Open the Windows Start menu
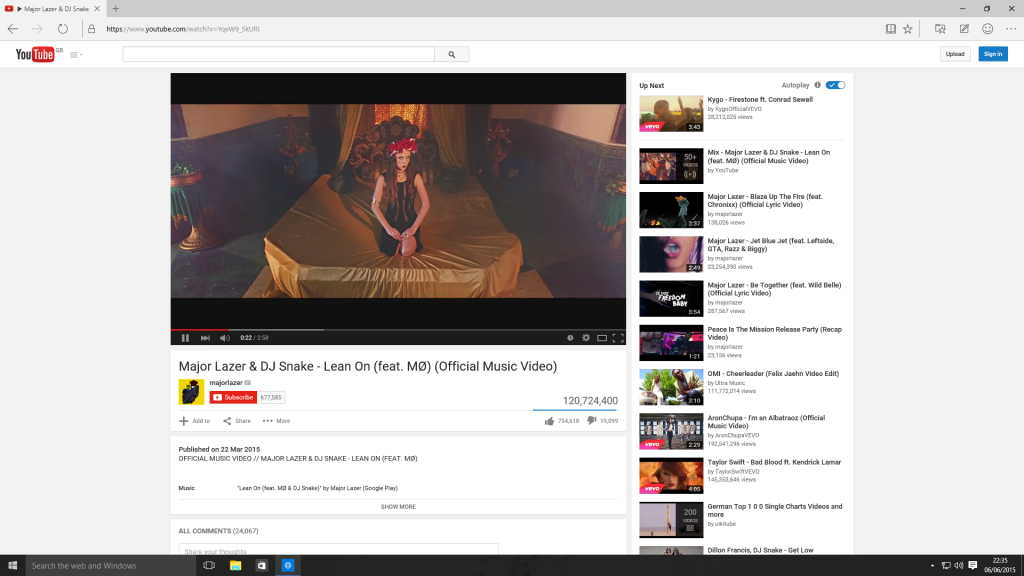Image resolution: width=1024 pixels, height=576 pixels. pos(12,566)
